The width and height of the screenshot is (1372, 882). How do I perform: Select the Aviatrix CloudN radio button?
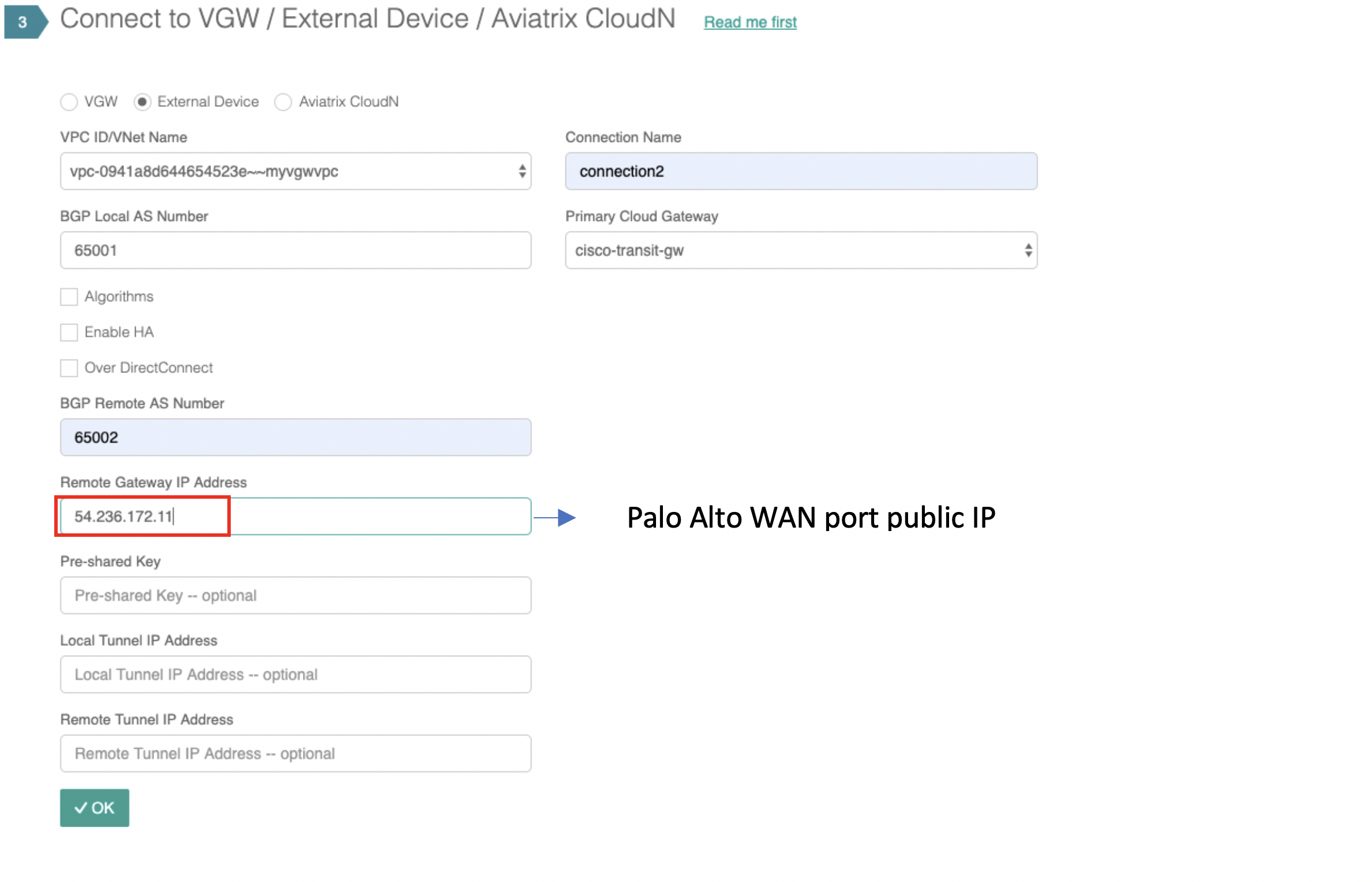pyautogui.click(x=284, y=102)
